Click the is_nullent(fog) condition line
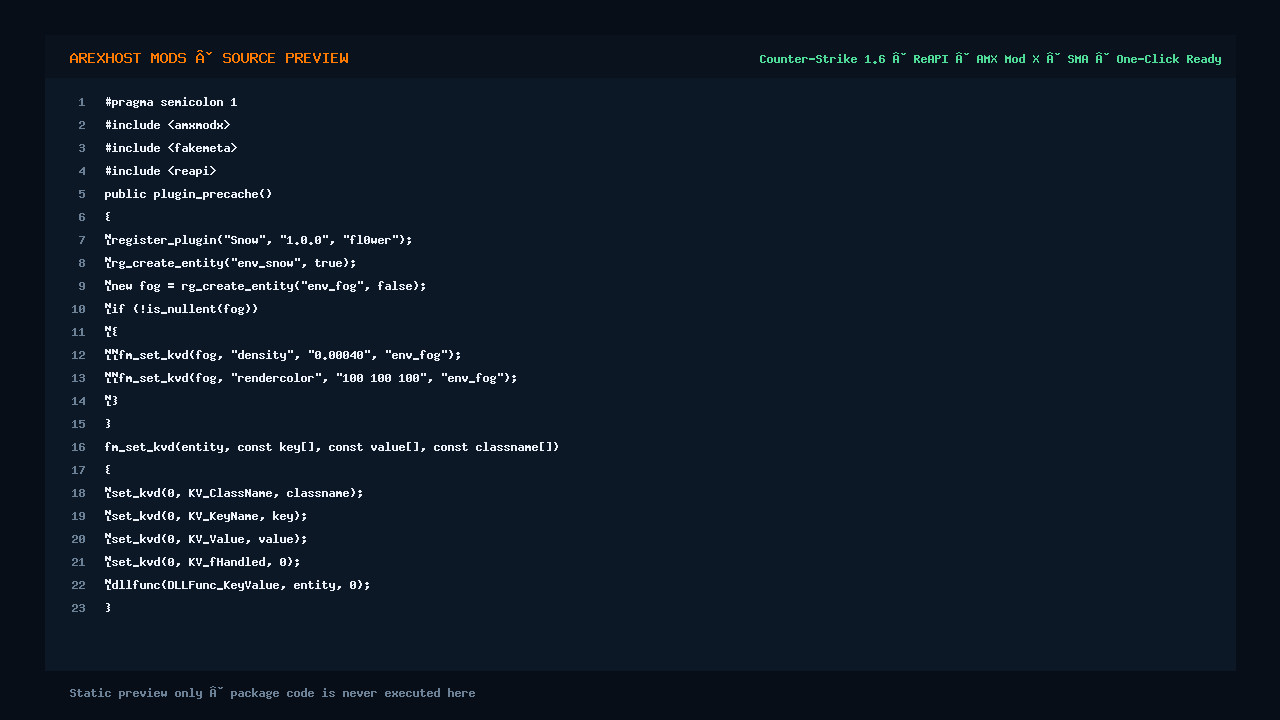 coord(182,309)
